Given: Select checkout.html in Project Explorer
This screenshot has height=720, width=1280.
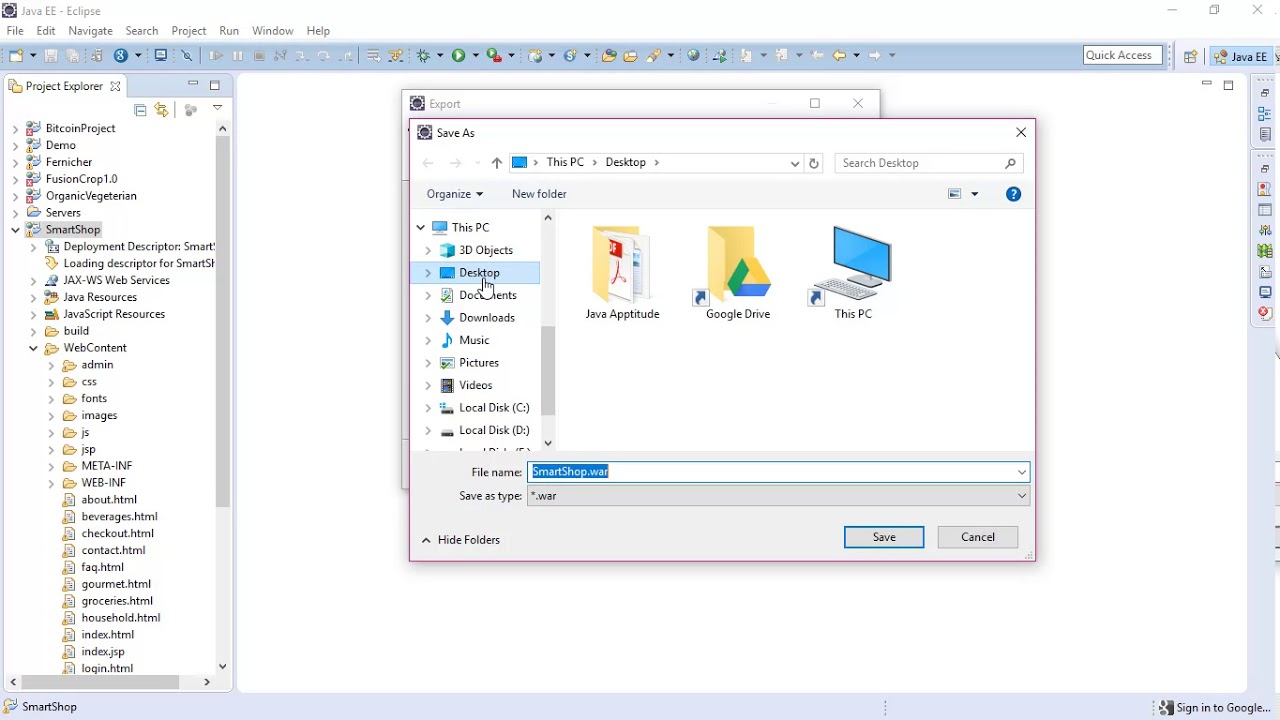Looking at the screenshot, I should pyautogui.click(x=117, y=534).
